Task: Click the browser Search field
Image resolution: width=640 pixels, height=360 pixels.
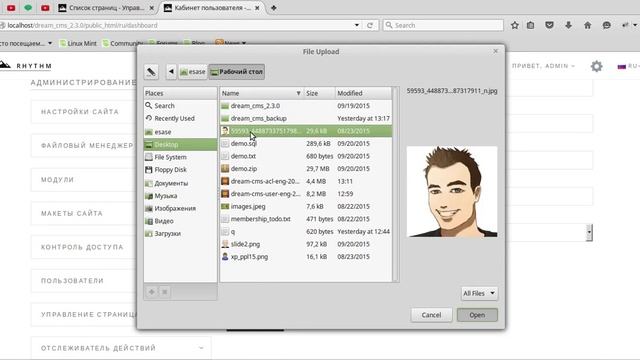Action: [x=443, y=25]
